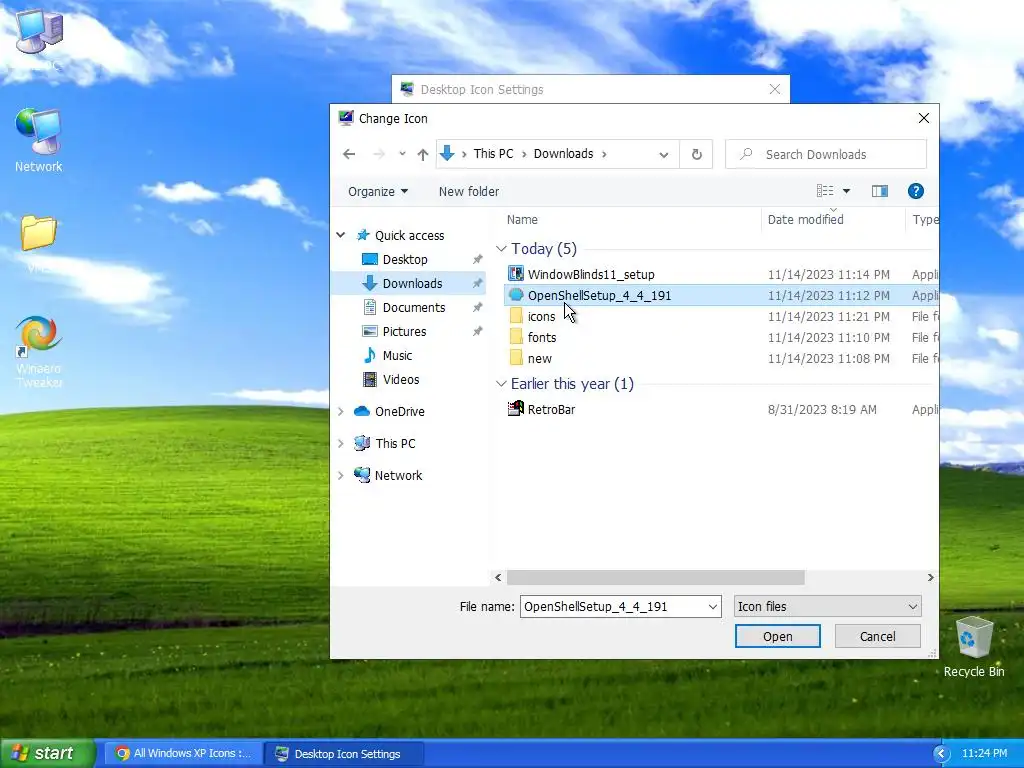This screenshot has width=1024, height=768.
Task: Expand the address bar history dropdown
Action: click(664, 155)
